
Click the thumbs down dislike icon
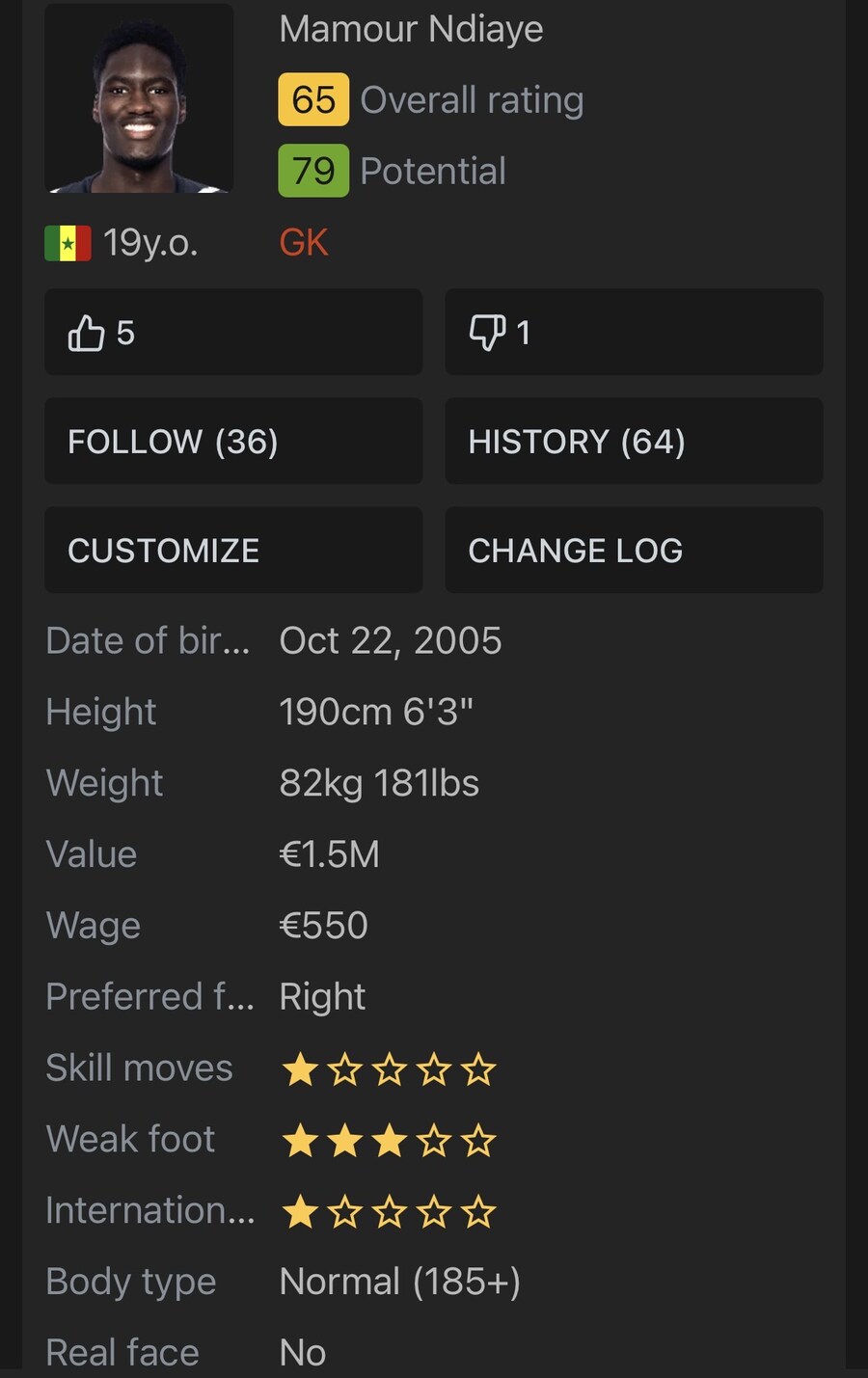(x=487, y=333)
